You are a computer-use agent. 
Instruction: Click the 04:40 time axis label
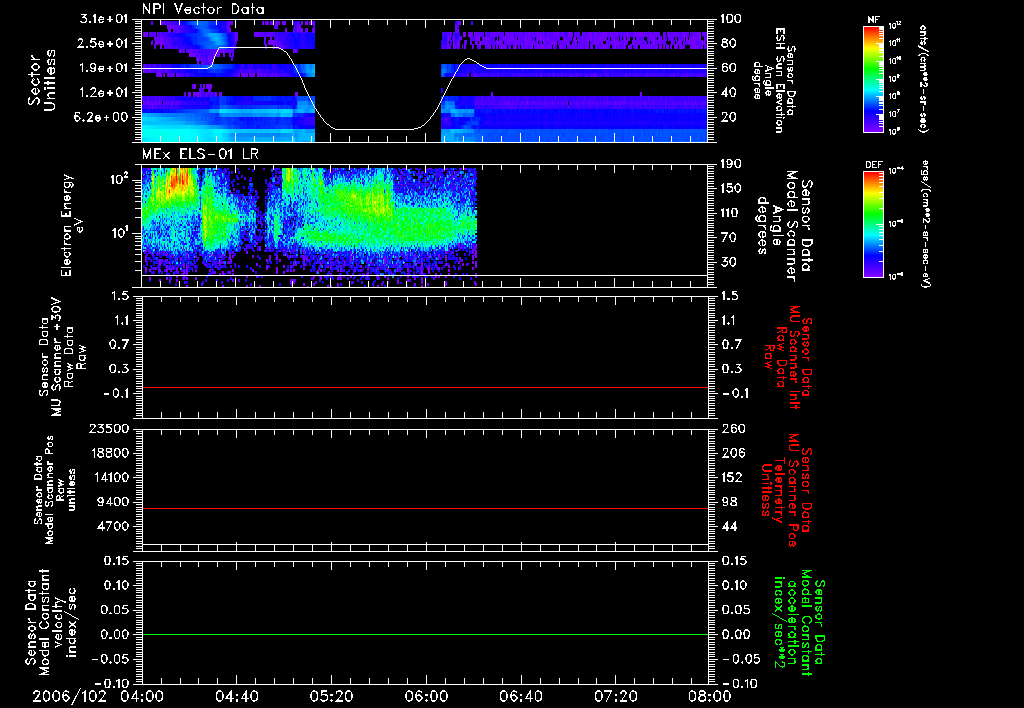[236, 696]
